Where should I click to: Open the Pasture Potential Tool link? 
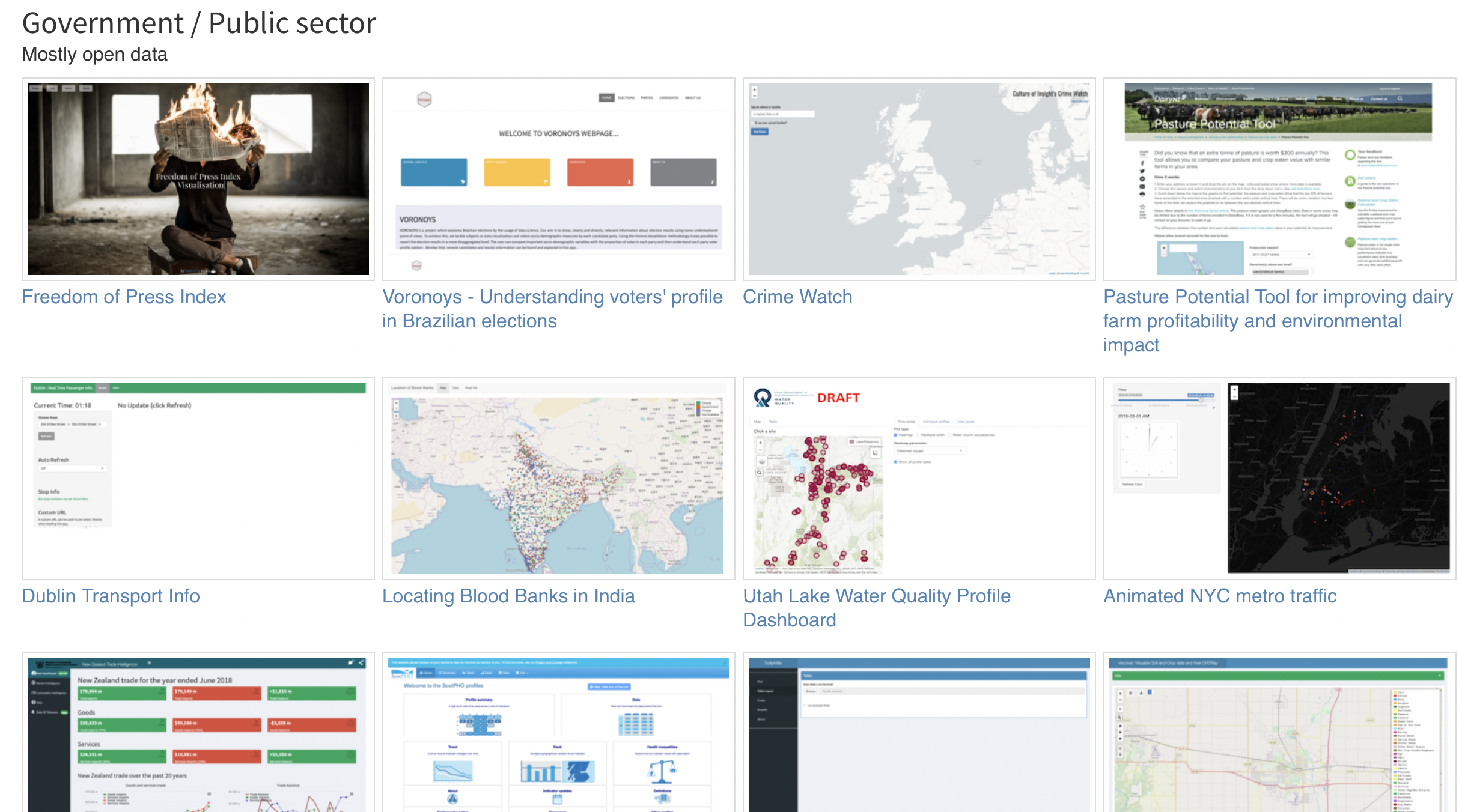click(1278, 321)
